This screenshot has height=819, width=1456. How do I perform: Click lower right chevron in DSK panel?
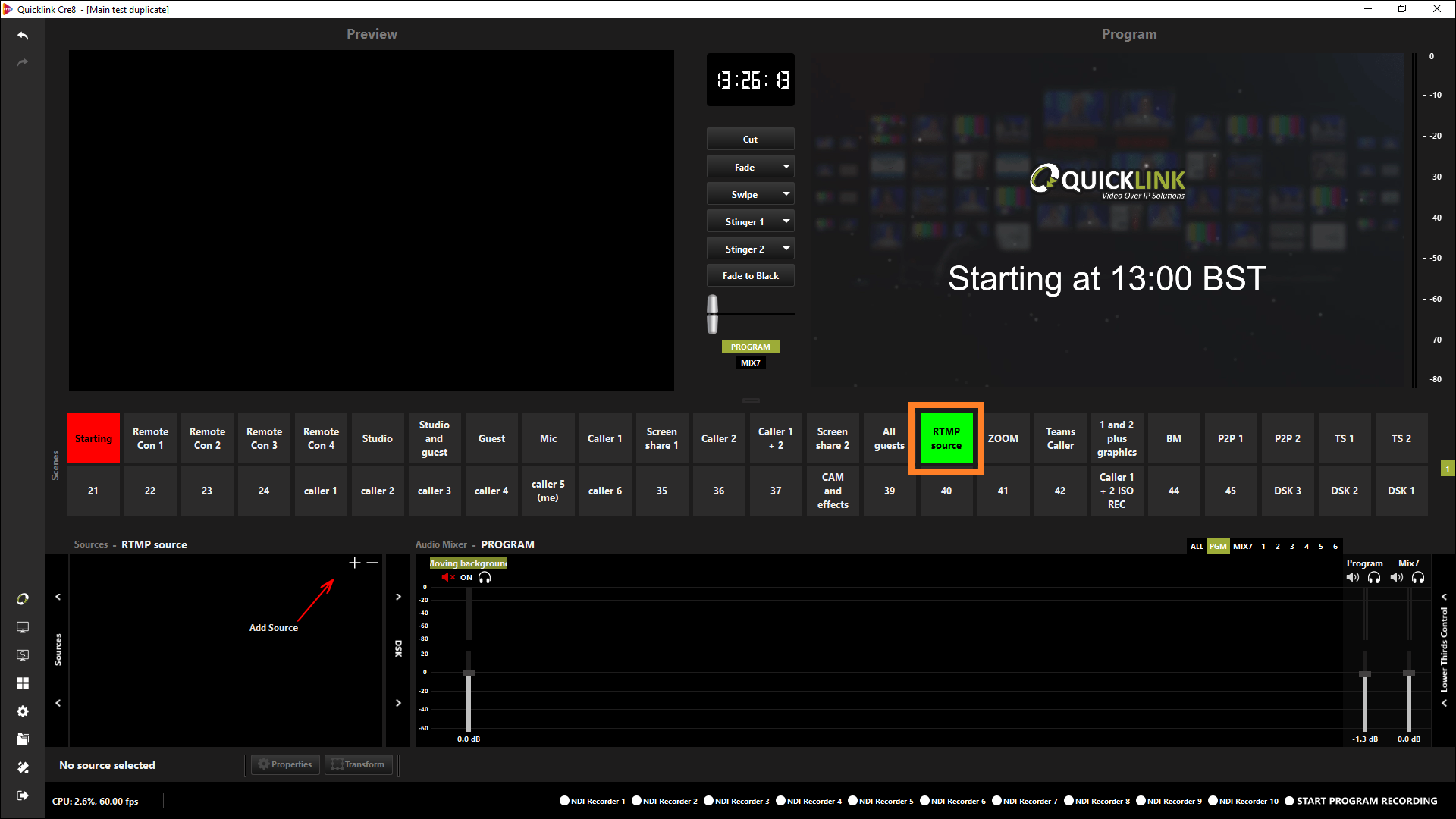click(x=398, y=703)
